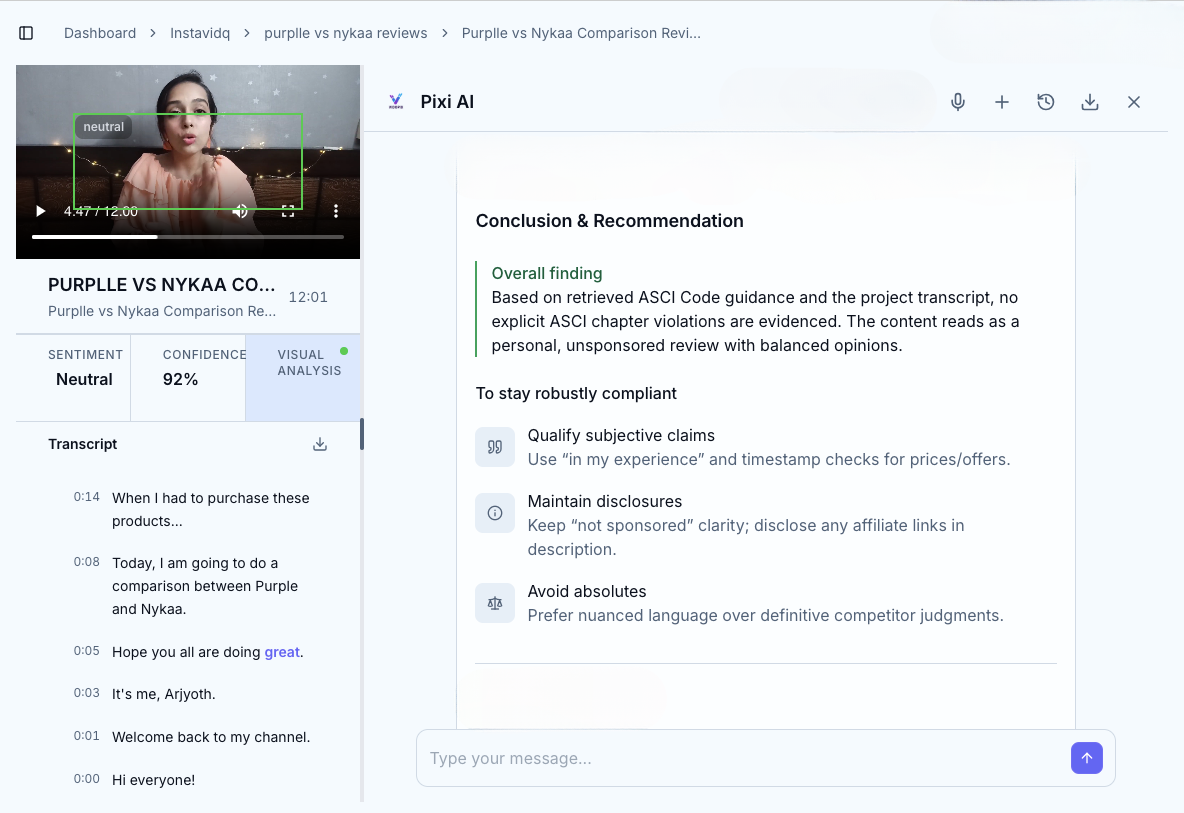Viewport: 1184px width, 813px height.
Task: Close the Pixi AI panel
Action: coord(1133,102)
